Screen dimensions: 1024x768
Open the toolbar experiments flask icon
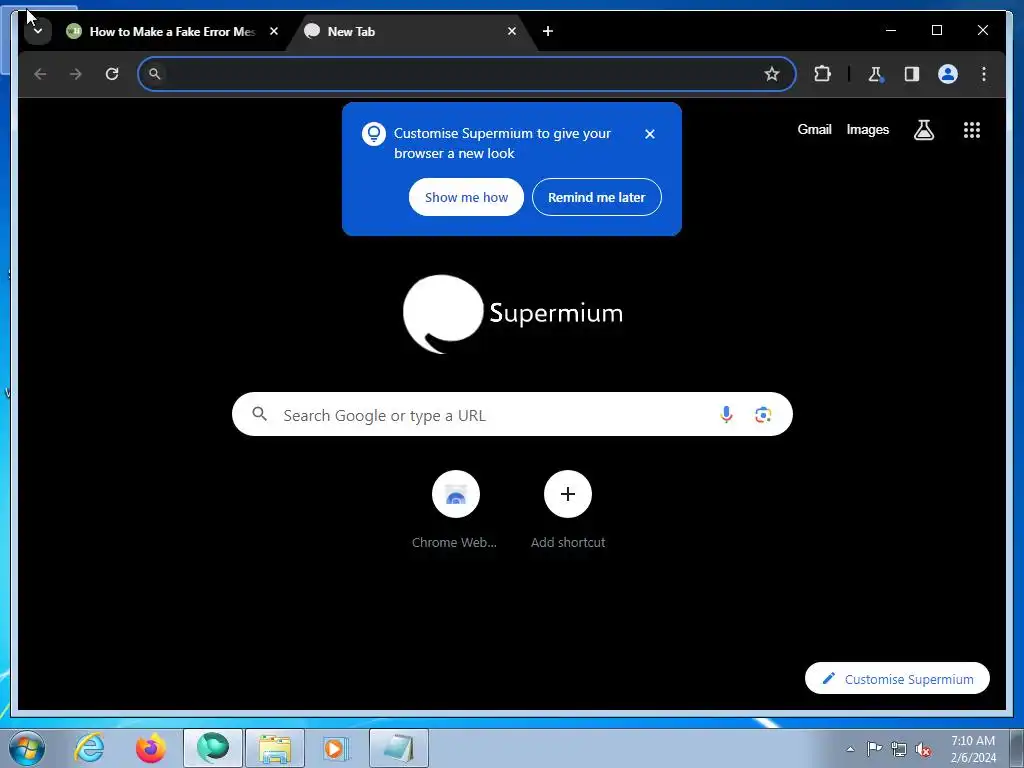pyautogui.click(x=876, y=74)
